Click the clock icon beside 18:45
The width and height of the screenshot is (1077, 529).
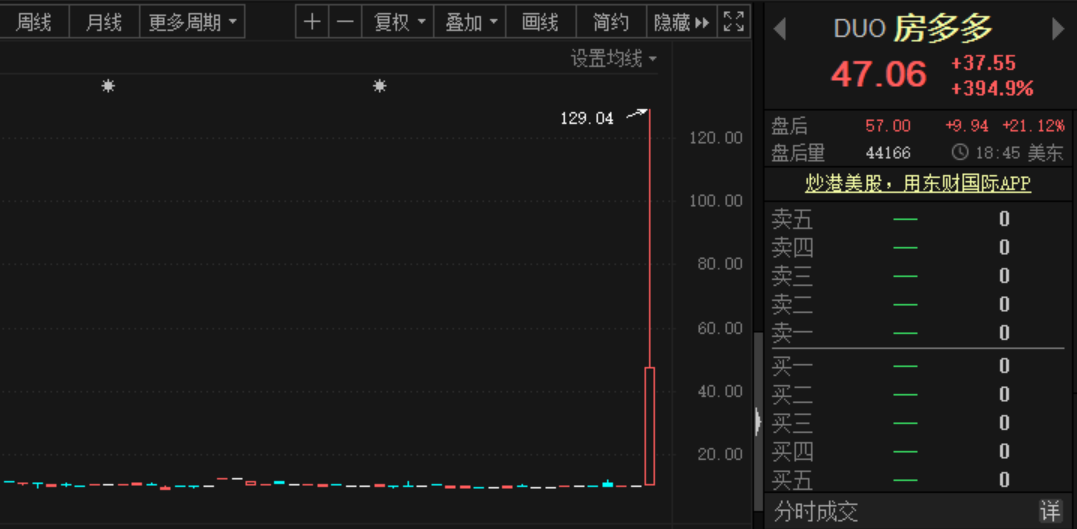tap(960, 153)
